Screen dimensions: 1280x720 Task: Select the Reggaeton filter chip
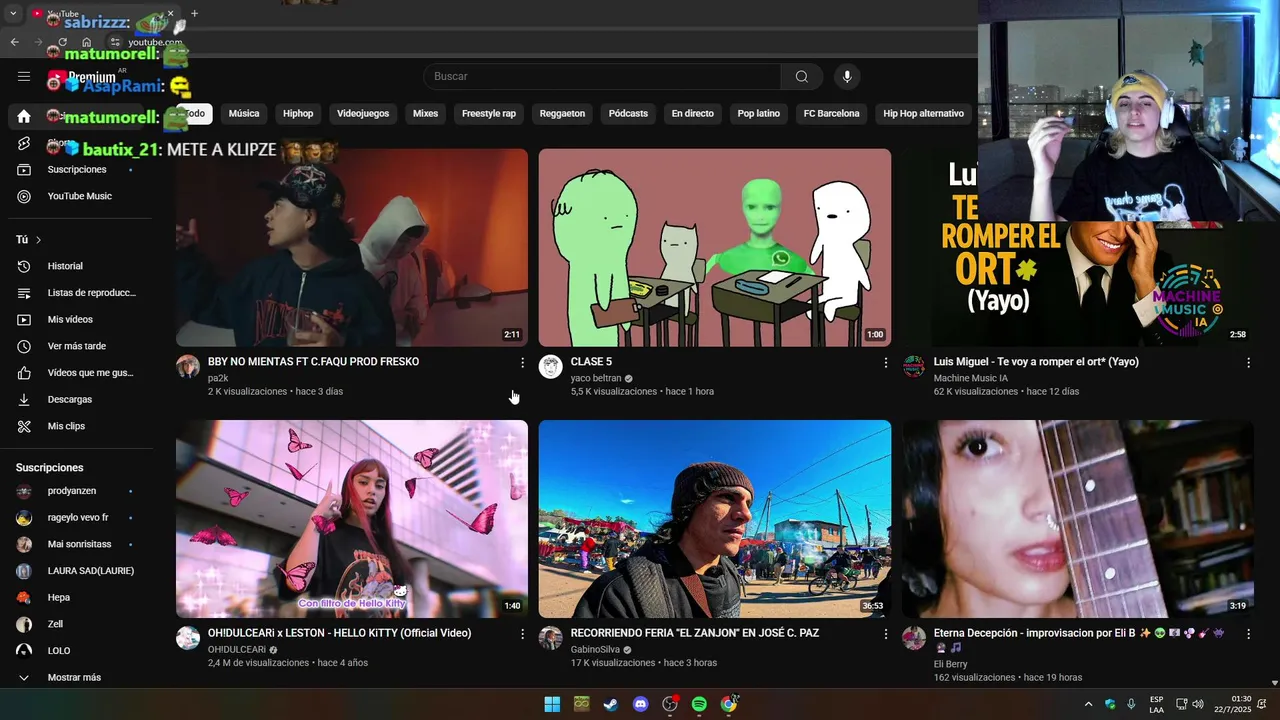click(562, 114)
